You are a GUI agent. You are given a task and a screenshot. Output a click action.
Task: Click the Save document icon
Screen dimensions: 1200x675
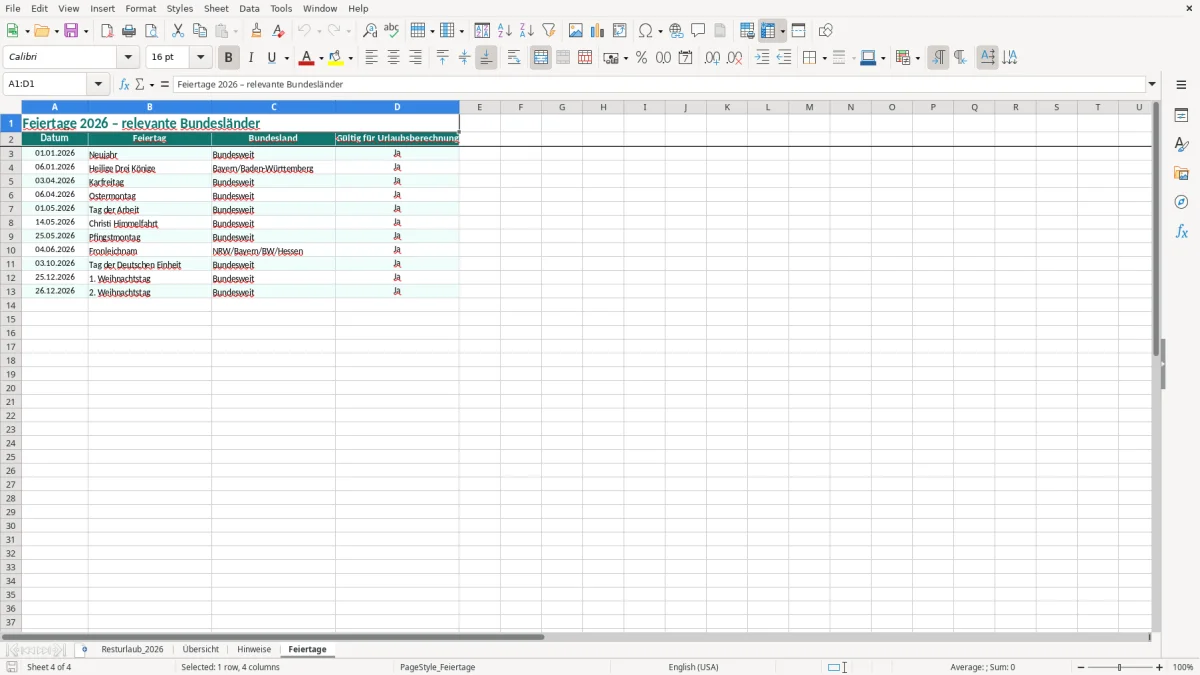click(72, 31)
